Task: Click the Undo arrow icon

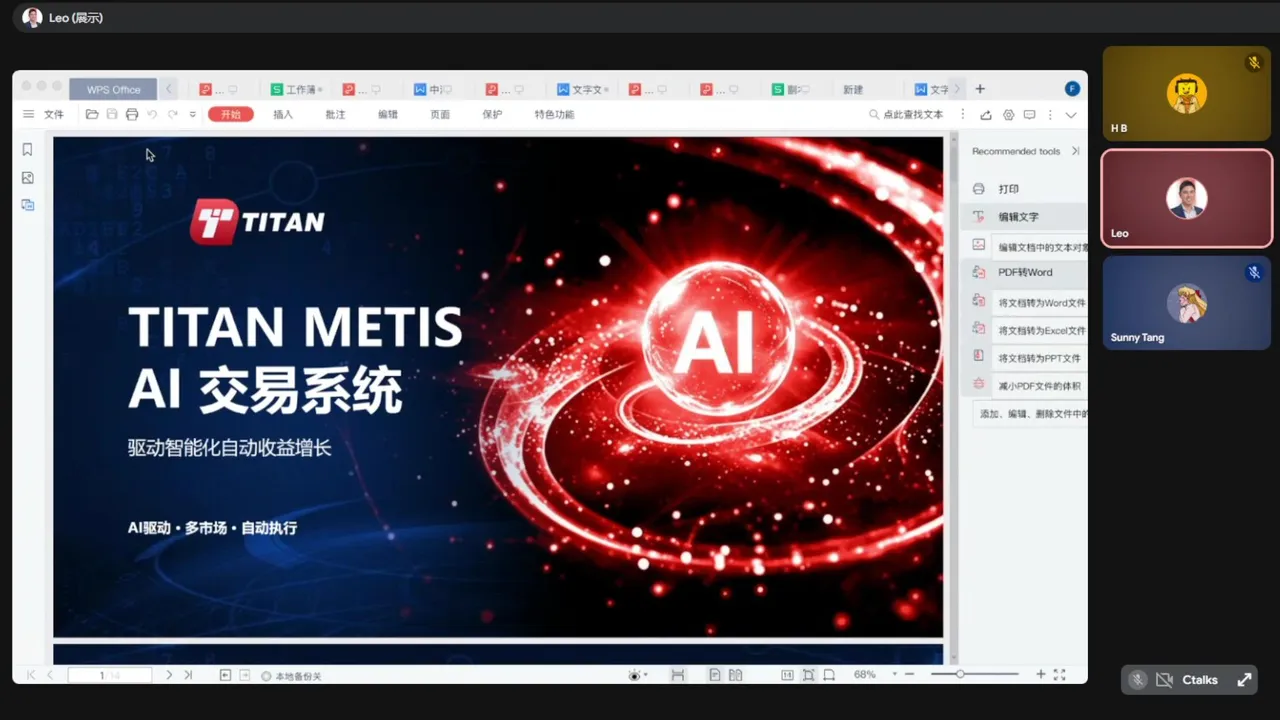Action: click(152, 115)
